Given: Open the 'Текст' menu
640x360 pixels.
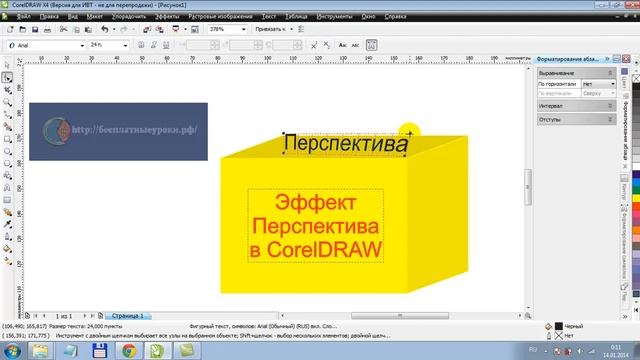Looking at the screenshot, I should 269,16.
